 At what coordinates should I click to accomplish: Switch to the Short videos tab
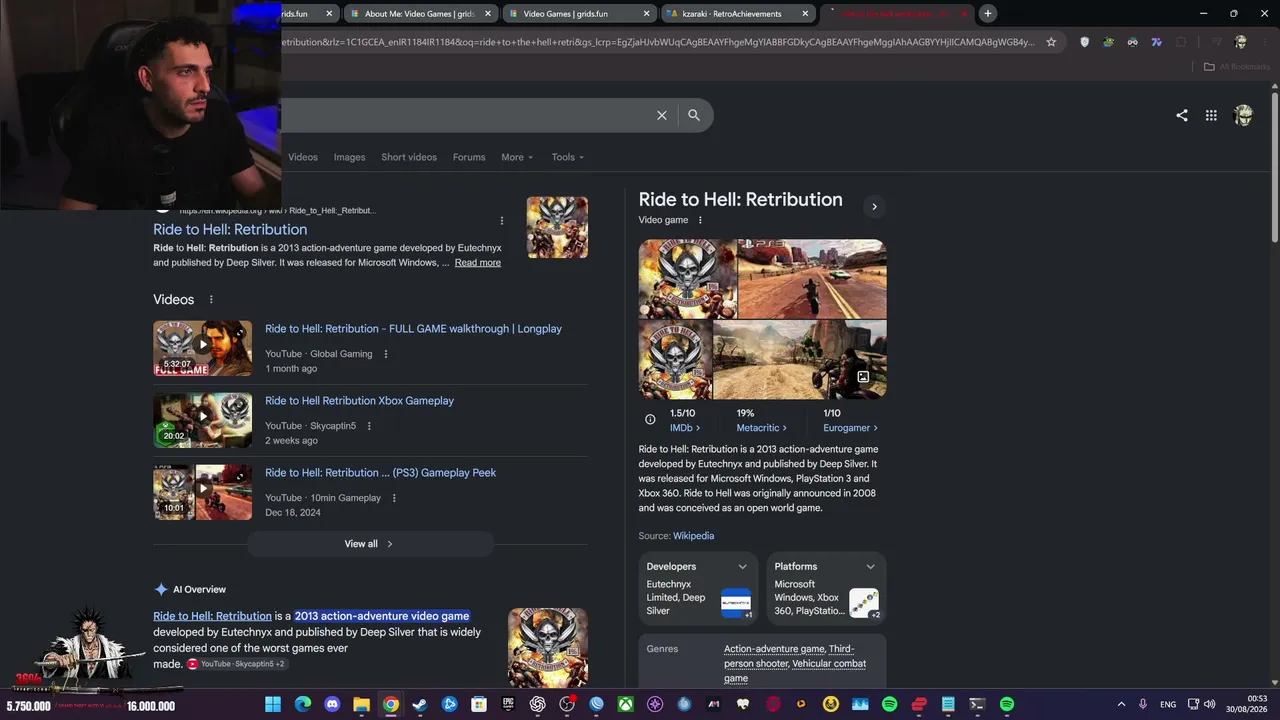pyautogui.click(x=409, y=157)
